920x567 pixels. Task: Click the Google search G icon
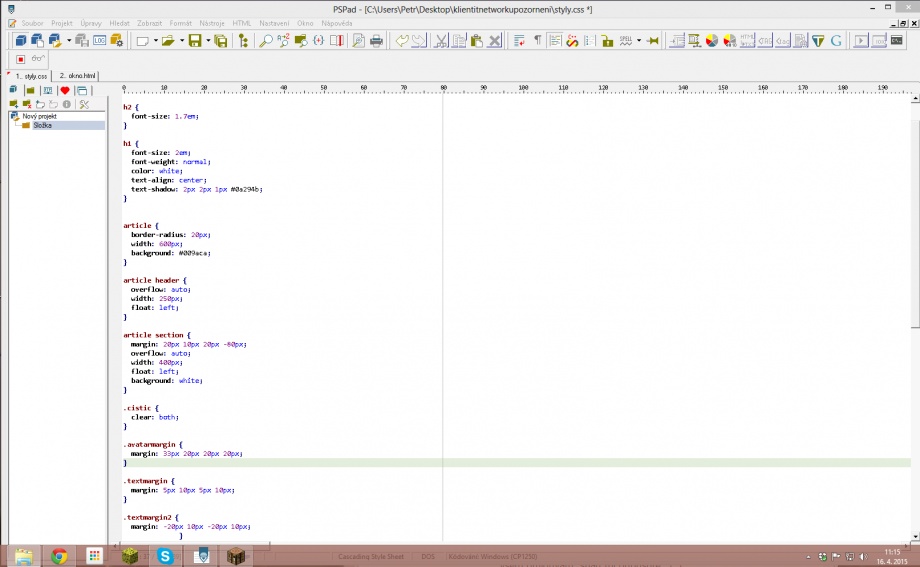pyautogui.click(x=835, y=41)
